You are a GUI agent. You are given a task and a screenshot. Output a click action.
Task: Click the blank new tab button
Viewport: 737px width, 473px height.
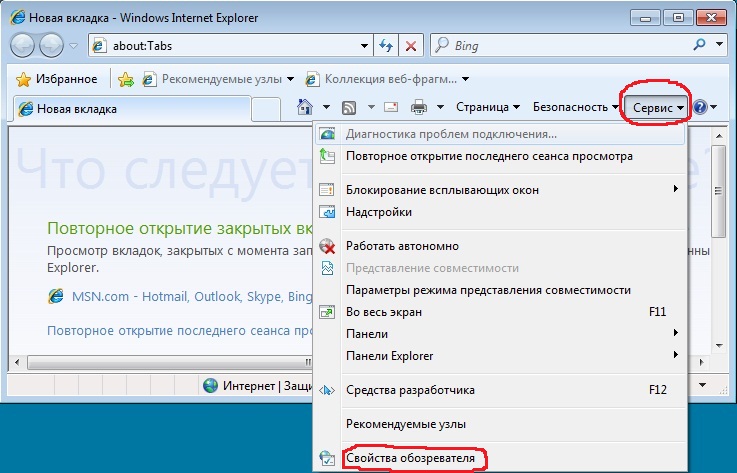[266, 109]
